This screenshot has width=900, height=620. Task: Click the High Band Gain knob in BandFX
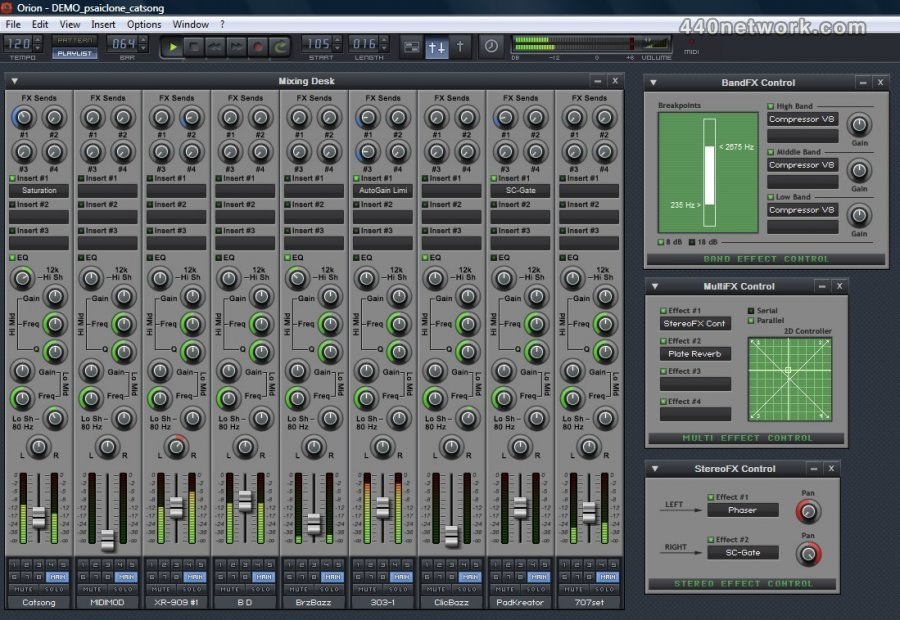click(859, 125)
